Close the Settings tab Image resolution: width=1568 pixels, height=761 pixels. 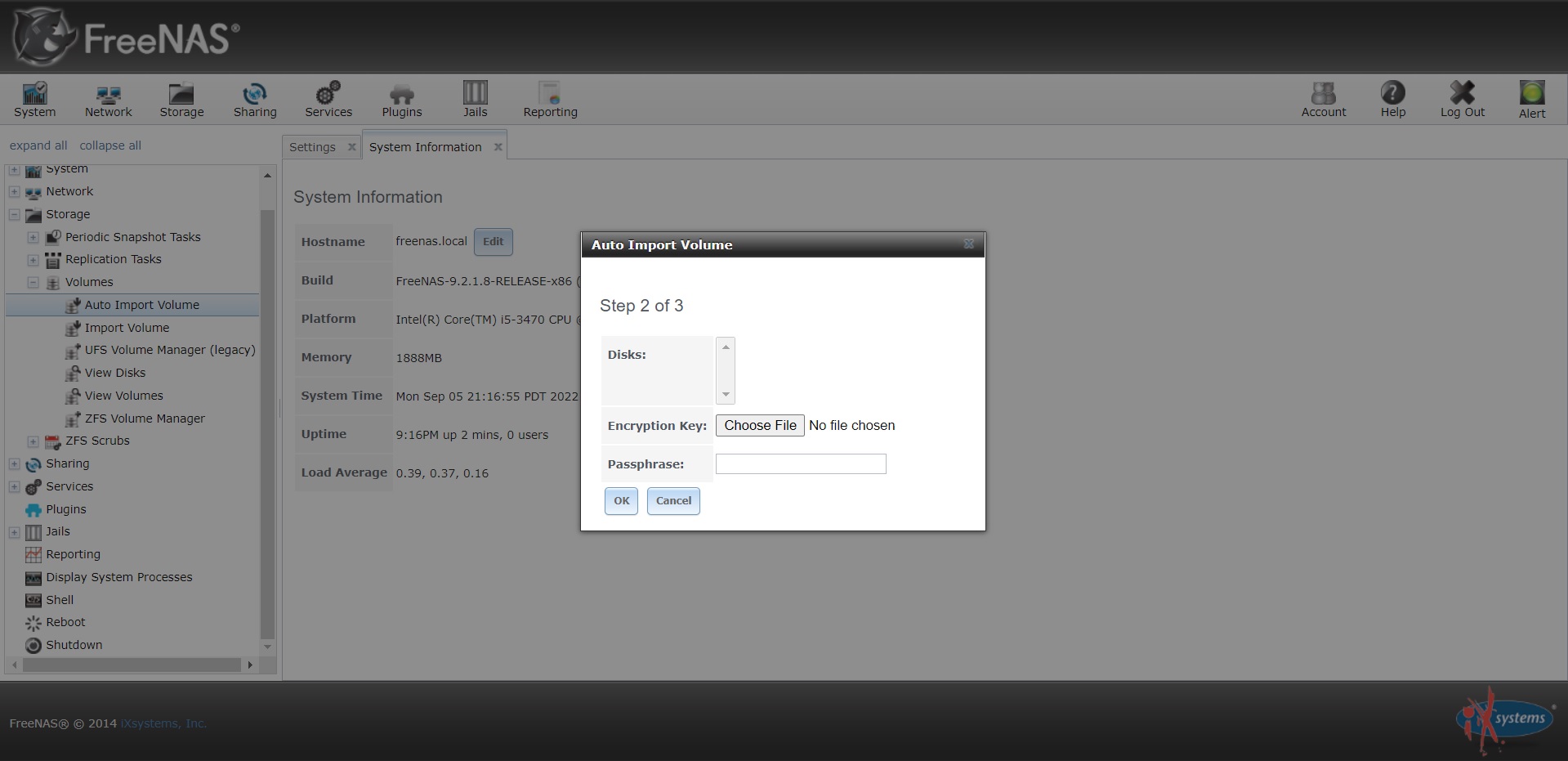351,147
